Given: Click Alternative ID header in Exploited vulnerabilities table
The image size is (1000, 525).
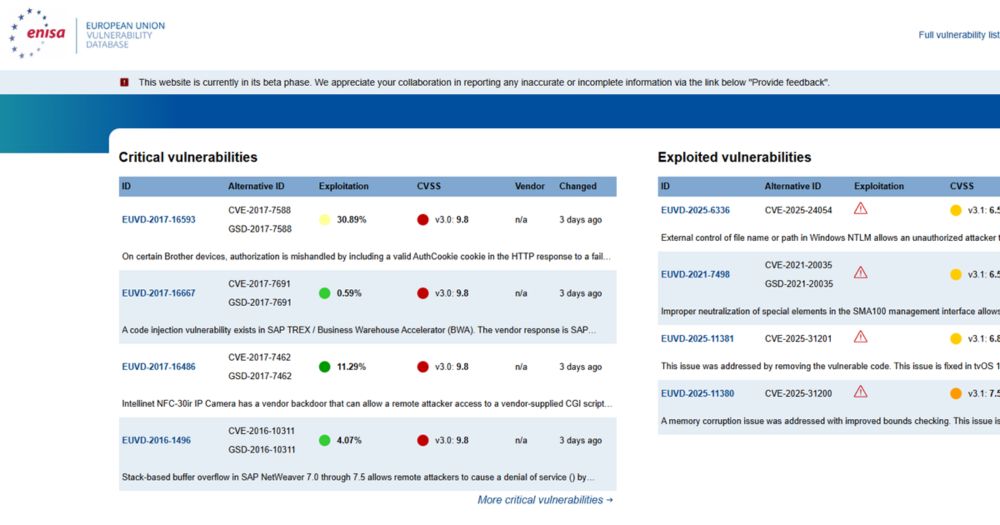Looking at the screenshot, I should [793, 186].
